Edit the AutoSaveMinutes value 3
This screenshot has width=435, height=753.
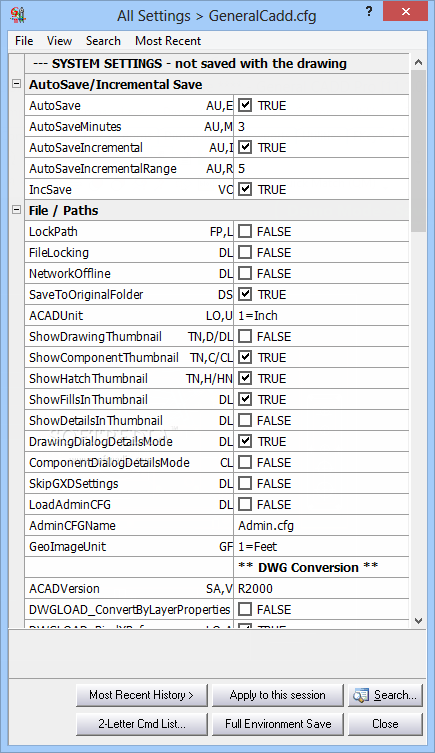pos(321,126)
